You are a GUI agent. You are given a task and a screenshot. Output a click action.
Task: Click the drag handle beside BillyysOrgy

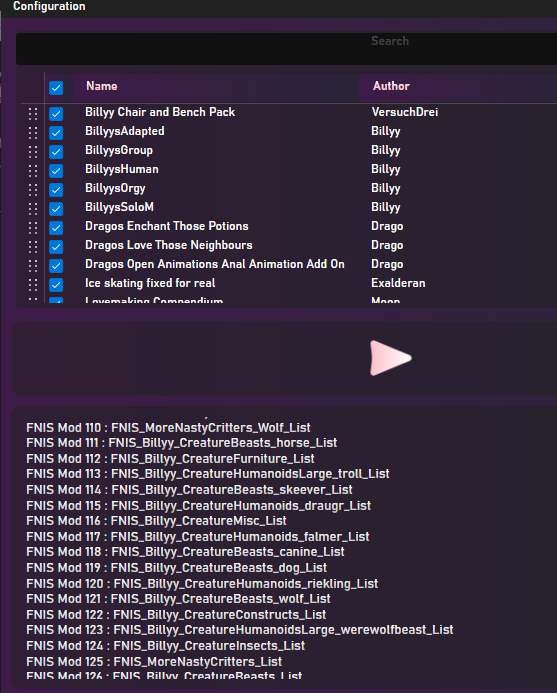[x=33, y=190]
